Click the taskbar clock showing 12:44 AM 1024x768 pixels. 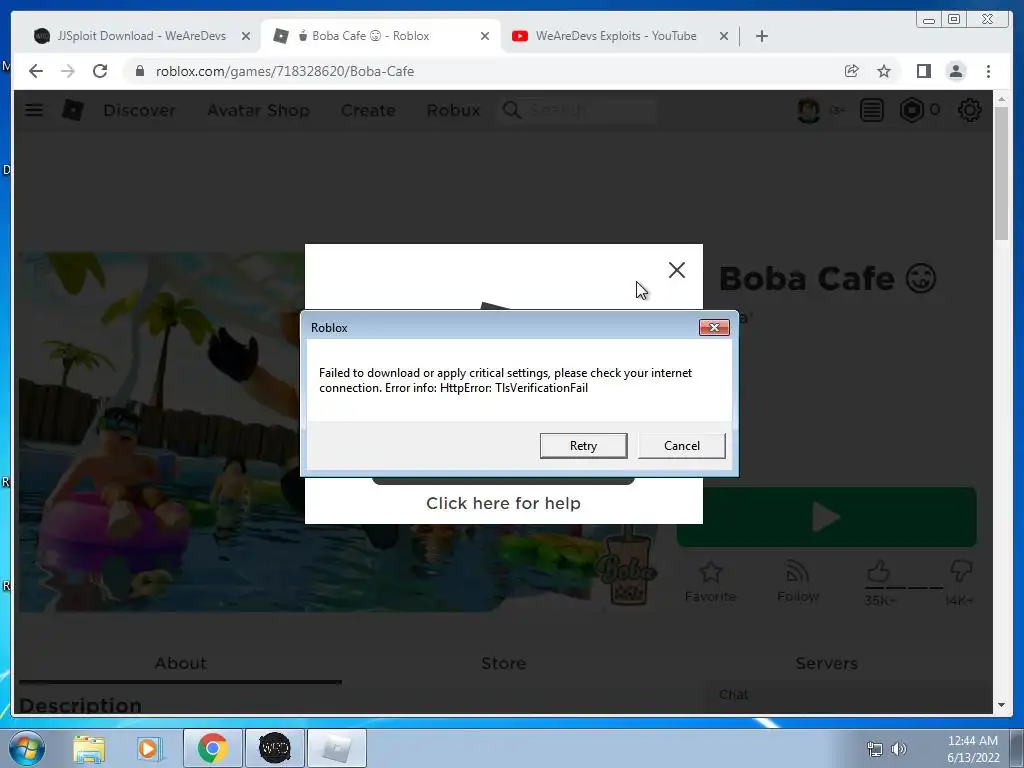tap(973, 749)
